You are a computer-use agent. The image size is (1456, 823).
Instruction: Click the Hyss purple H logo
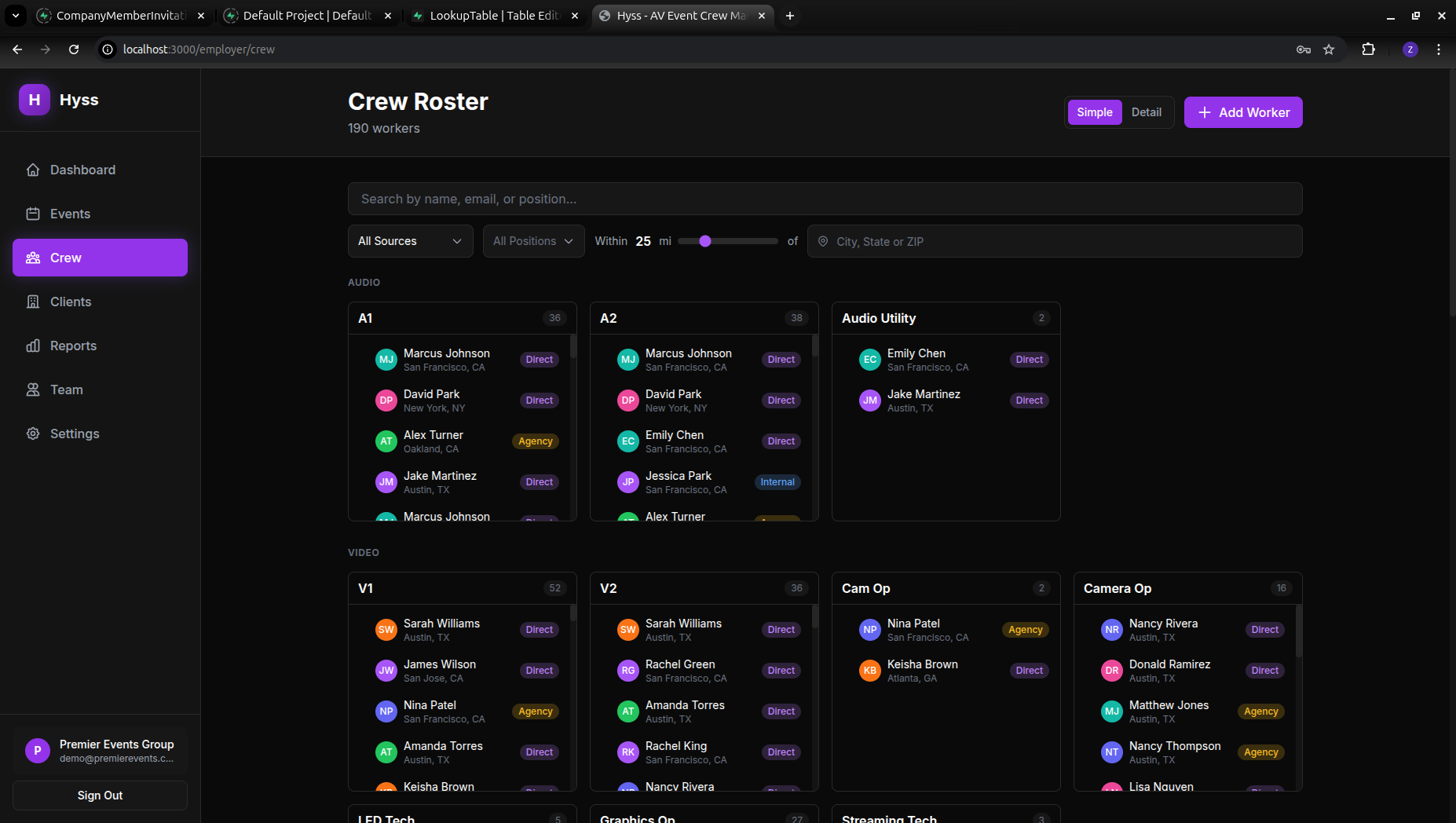[x=35, y=100]
